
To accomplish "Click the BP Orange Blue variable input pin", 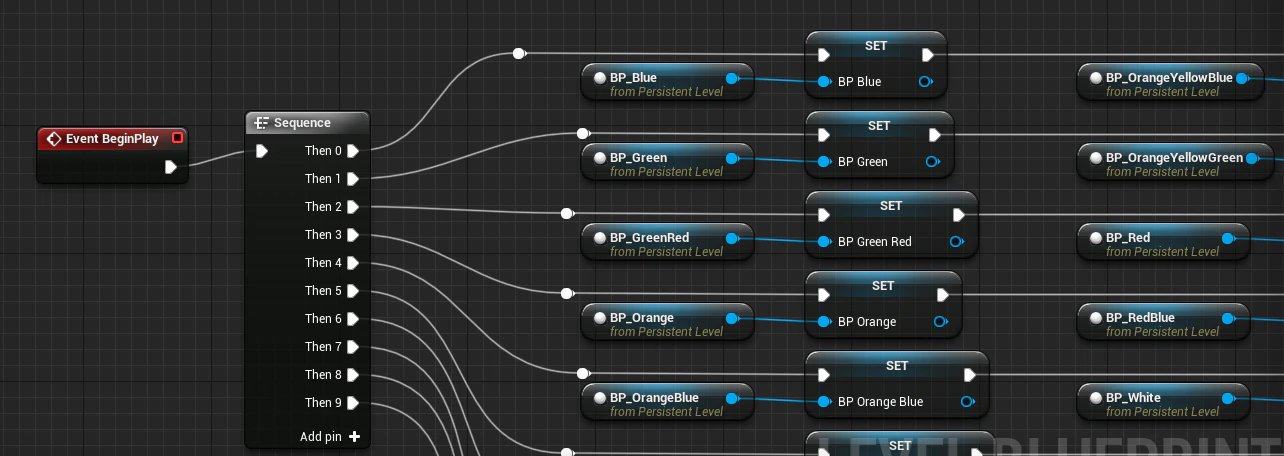I will pyautogui.click(x=824, y=402).
